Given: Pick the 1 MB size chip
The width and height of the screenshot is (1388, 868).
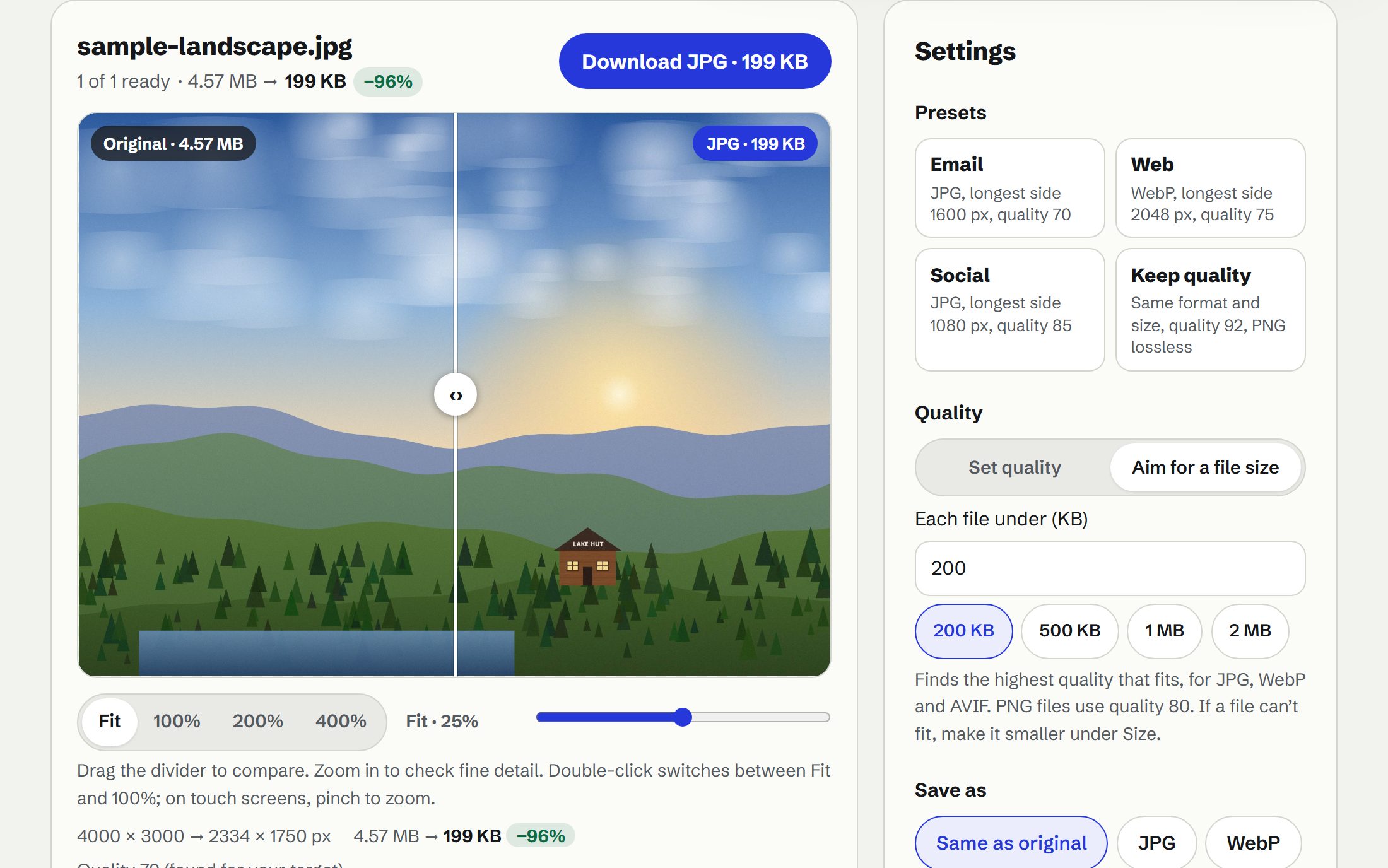Looking at the screenshot, I should pyautogui.click(x=1164, y=631).
